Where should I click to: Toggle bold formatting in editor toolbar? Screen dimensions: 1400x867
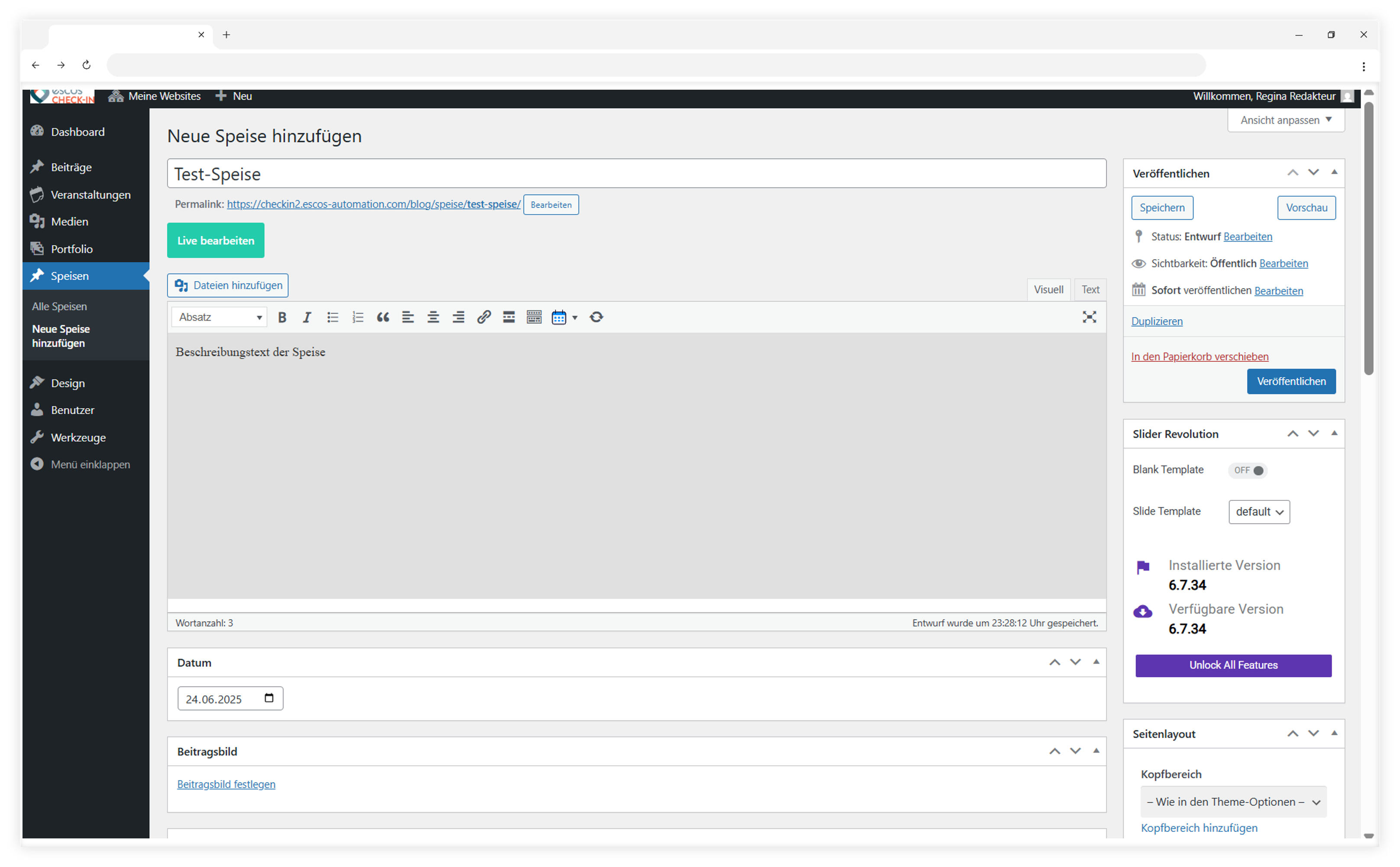tap(282, 317)
